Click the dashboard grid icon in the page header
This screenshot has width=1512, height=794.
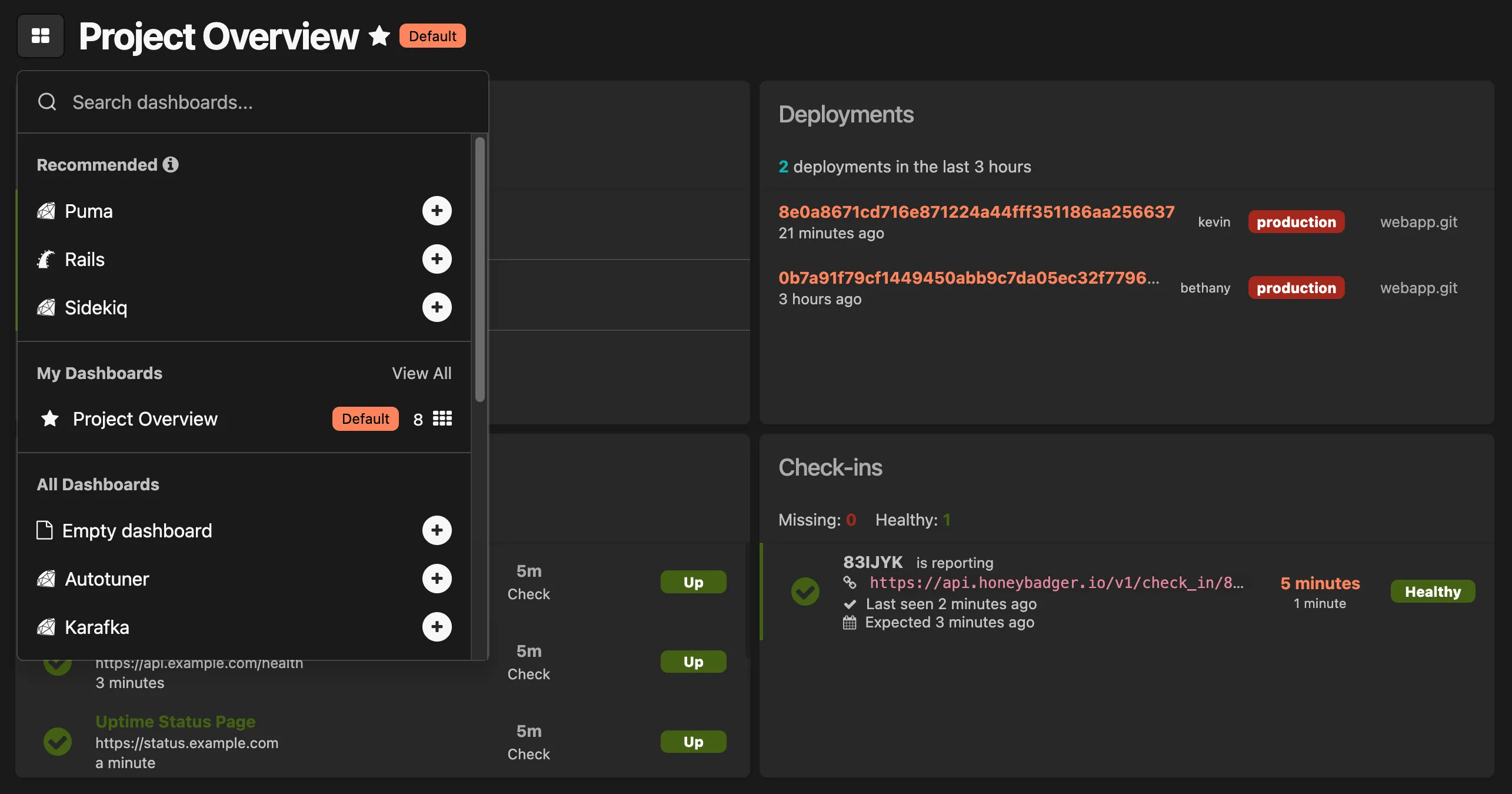pyautogui.click(x=39, y=36)
